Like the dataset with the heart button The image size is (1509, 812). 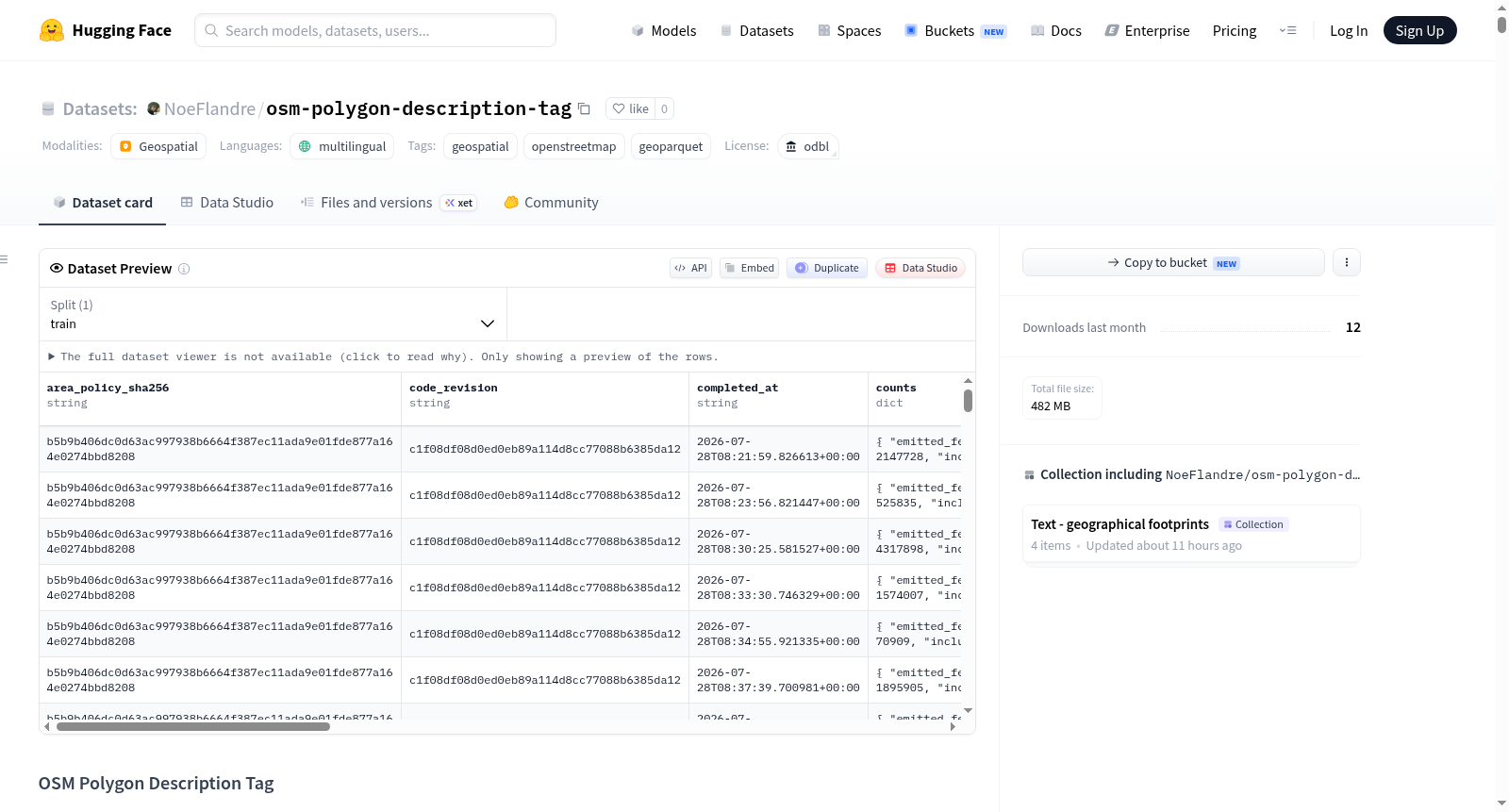(x=630, y=108)
